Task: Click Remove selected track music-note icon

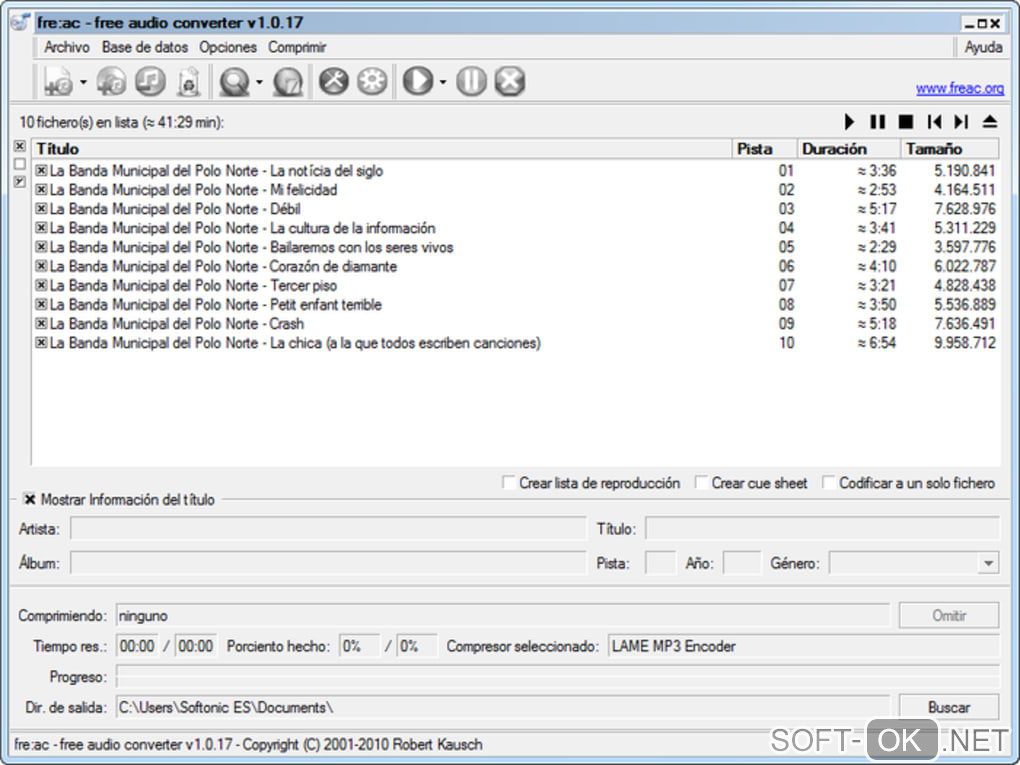Action: 150,82
